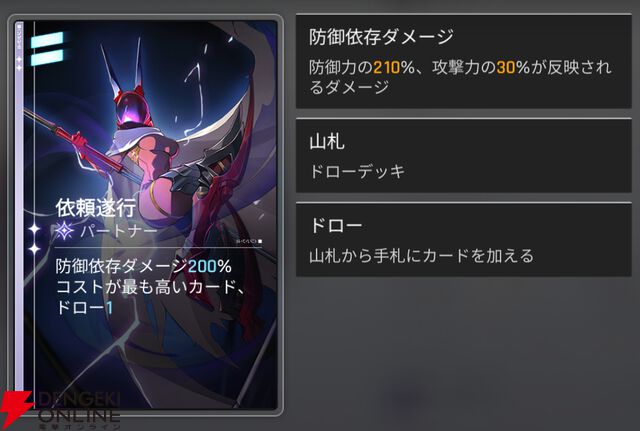640x431 pixels.
Task: Open the 山札 tooltip panel header
Action: [x=327, y=142]
